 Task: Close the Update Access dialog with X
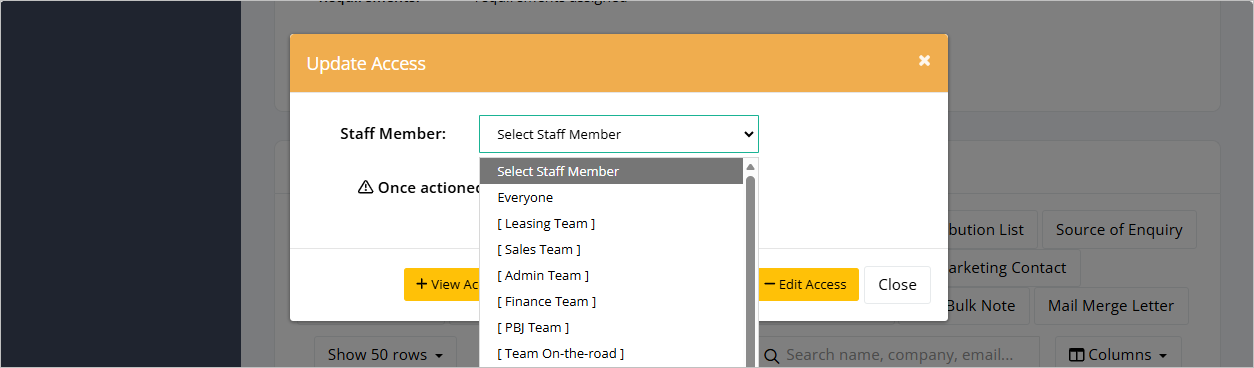click(x=924, y=61)
